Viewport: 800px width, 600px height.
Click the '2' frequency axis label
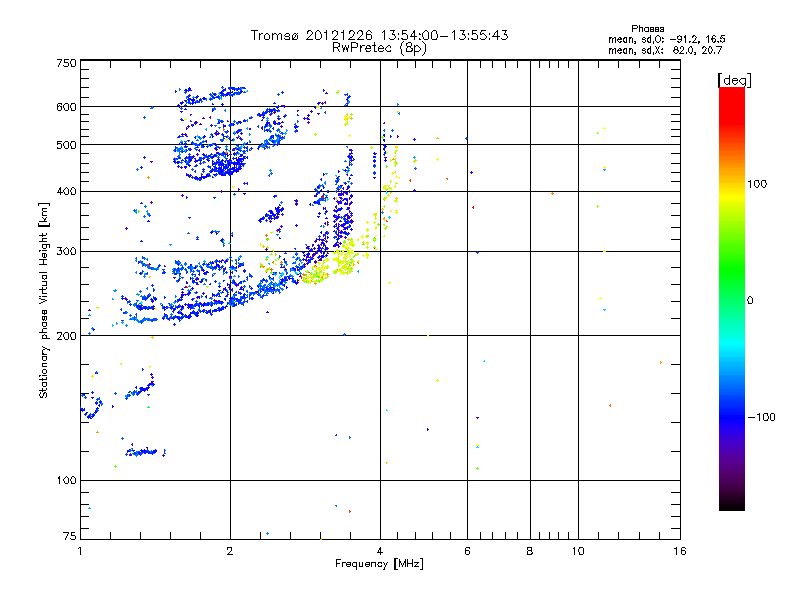coord(230,551)
